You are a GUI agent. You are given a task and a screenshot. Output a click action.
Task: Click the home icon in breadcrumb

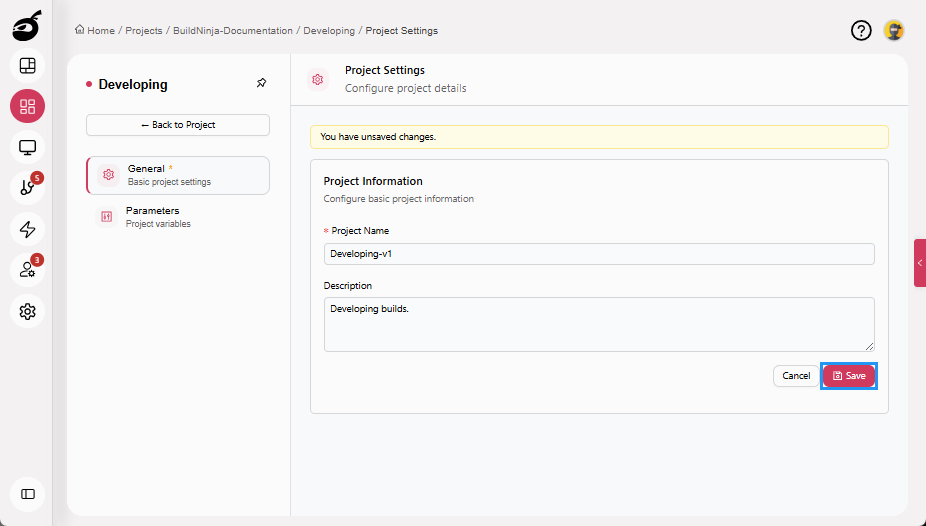point(79,30)
